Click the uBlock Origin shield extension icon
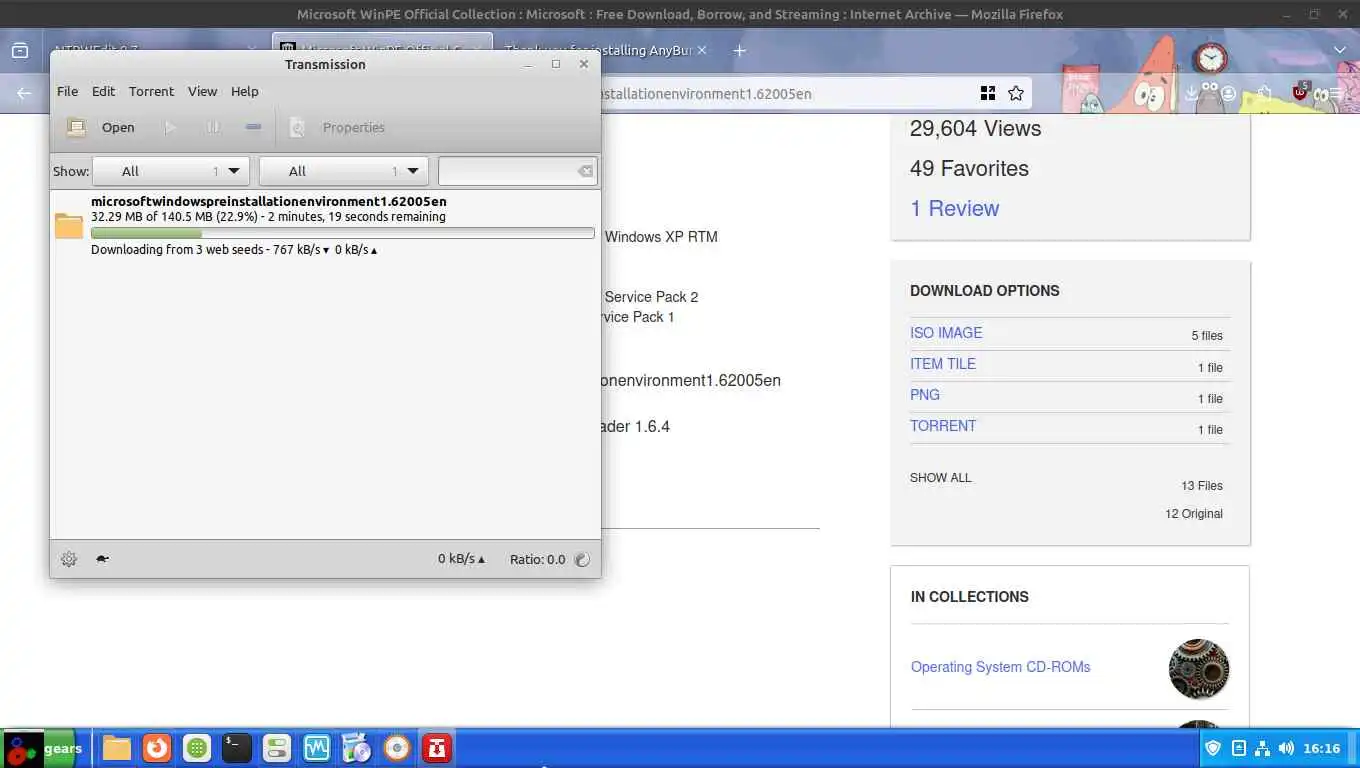 tap(1299, 92)
